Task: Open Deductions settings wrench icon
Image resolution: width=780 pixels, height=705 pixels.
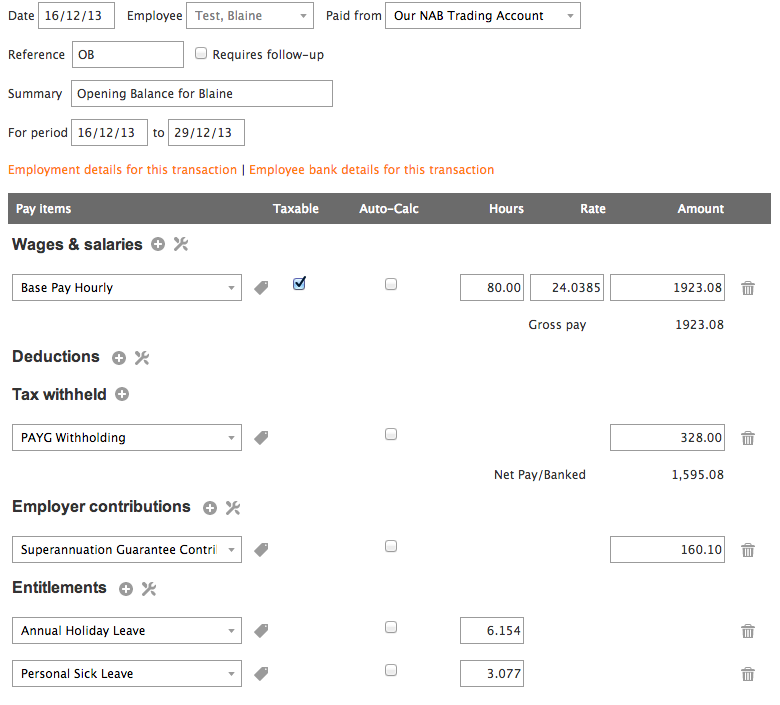Action: pos(142,358)
